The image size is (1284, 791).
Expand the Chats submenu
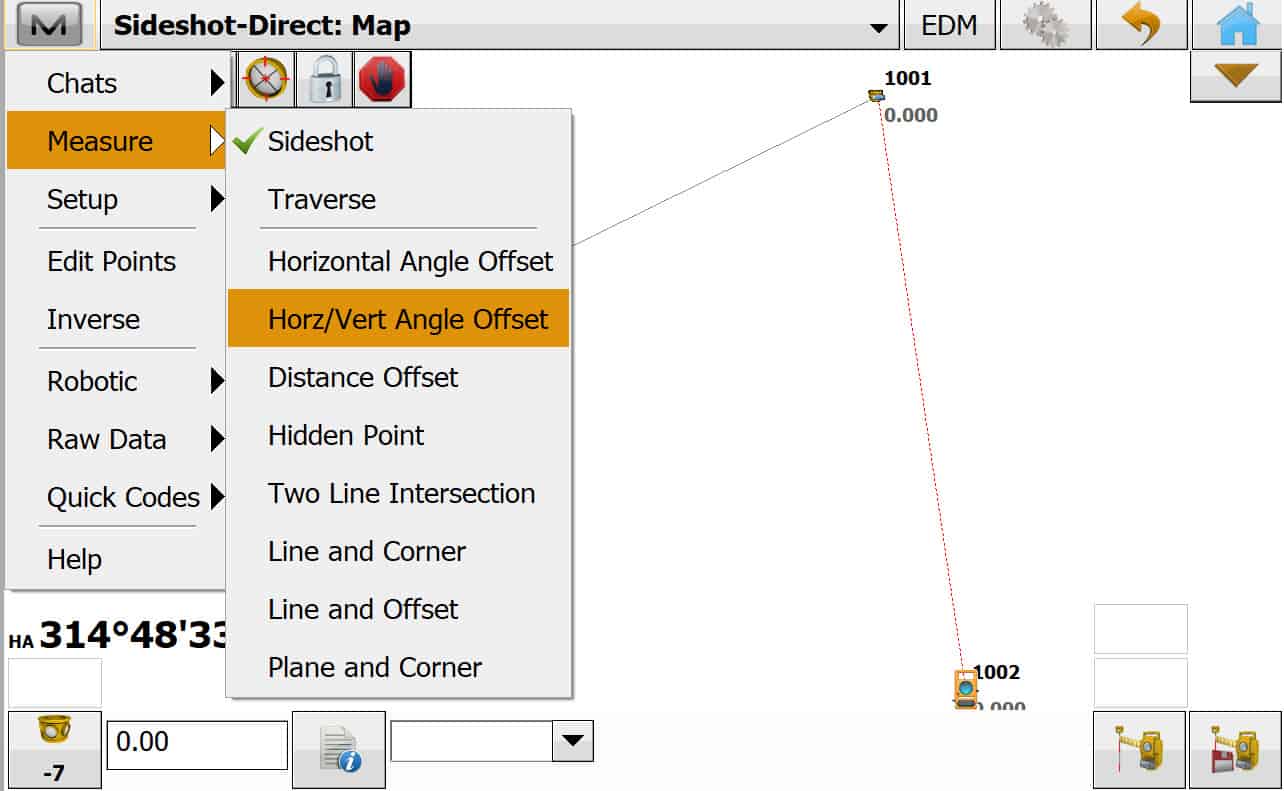coord(116,83)
